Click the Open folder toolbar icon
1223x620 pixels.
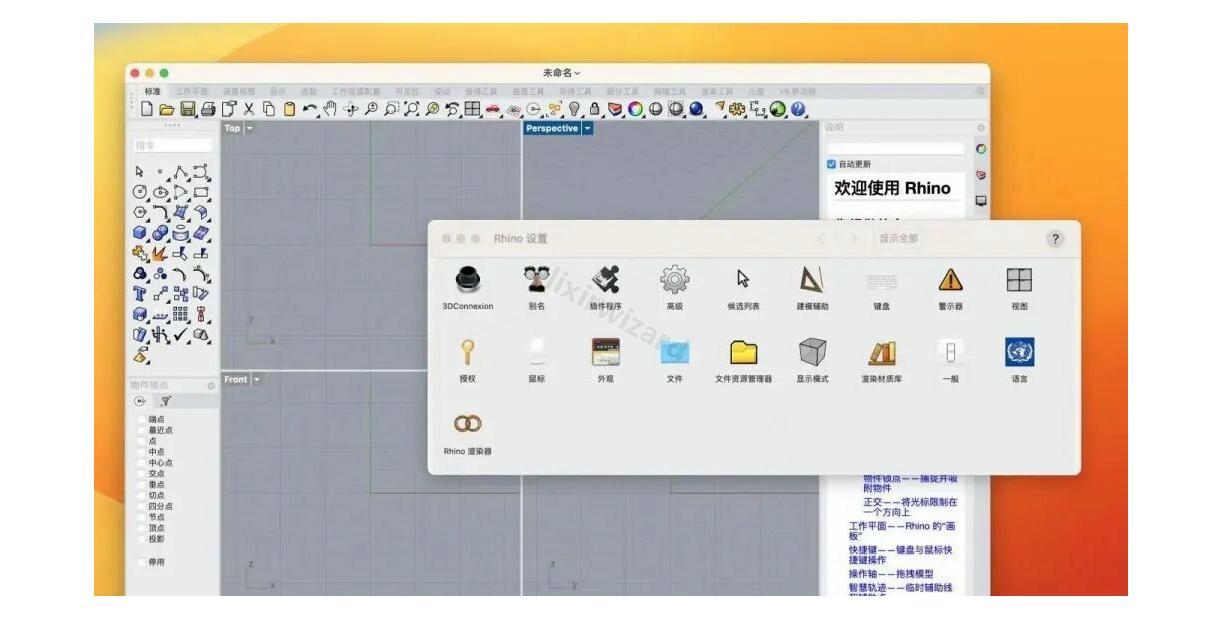(x=167, y=108)
